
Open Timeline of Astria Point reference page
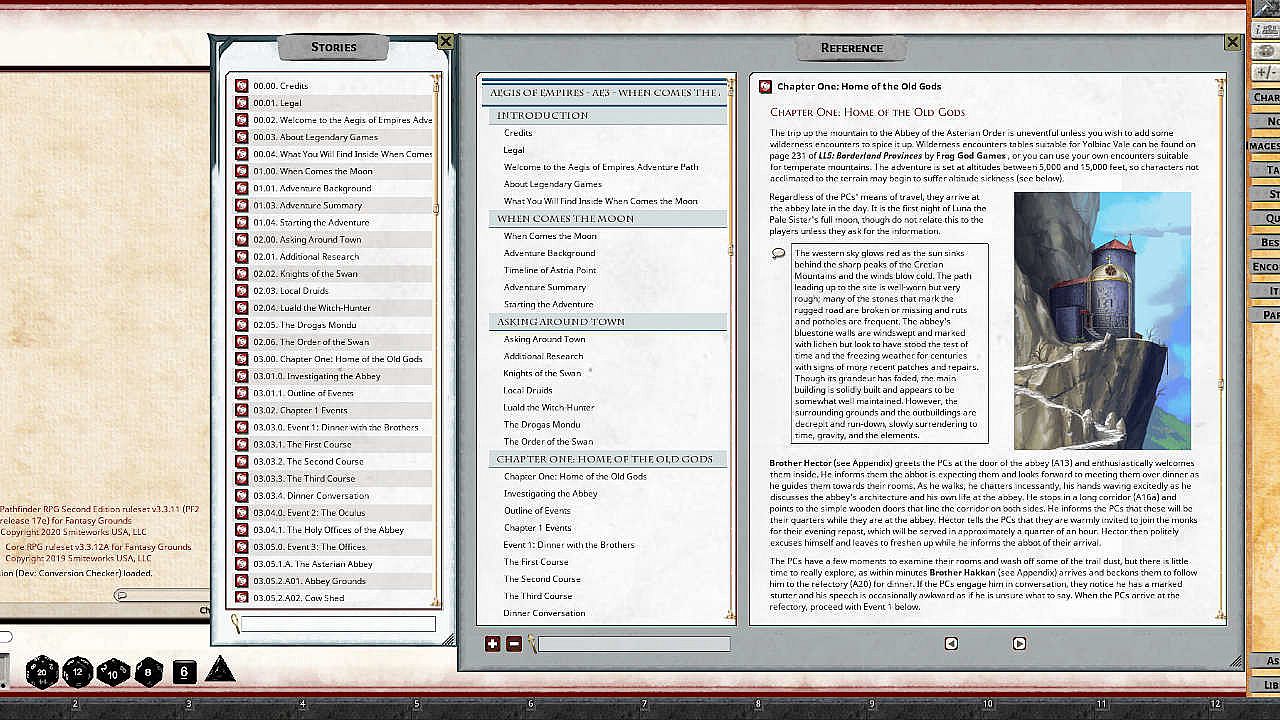tap(550, 270)
